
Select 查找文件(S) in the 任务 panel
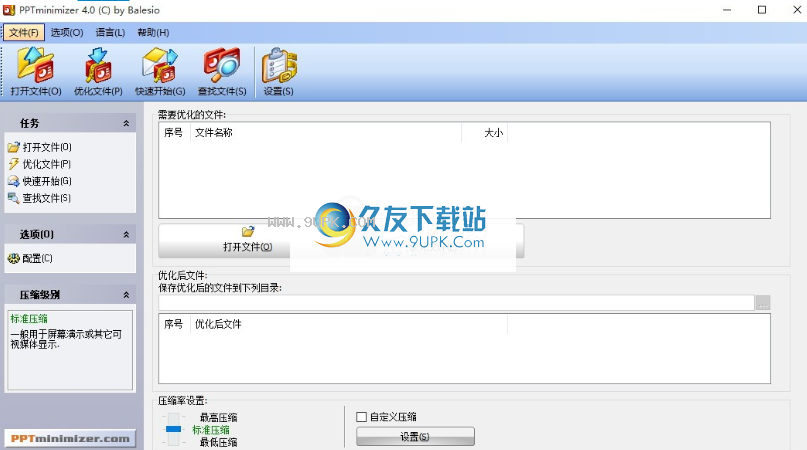point(40,198)
